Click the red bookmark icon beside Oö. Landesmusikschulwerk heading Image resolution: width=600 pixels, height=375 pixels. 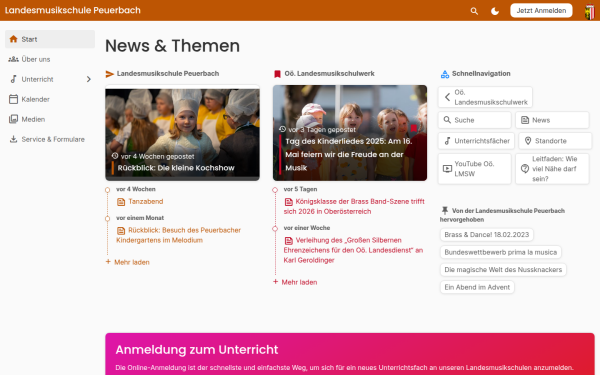tap(277, 74)
